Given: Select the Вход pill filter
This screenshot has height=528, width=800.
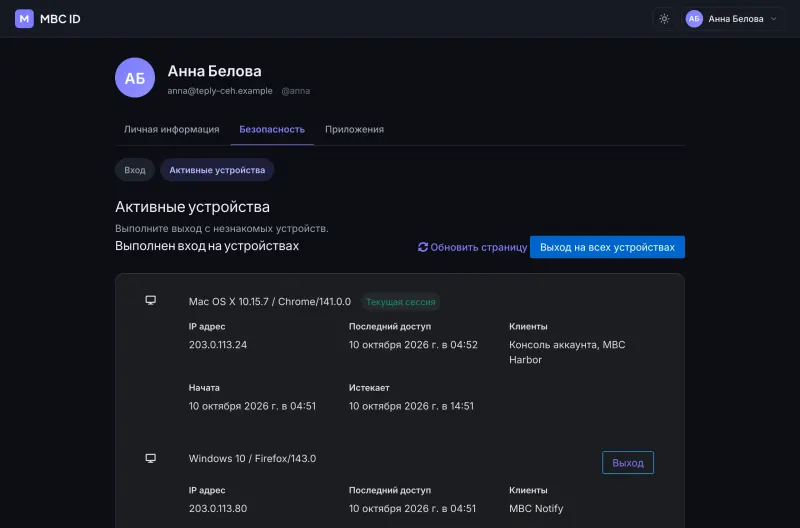Looking at the screenshot, I should [x=135, y=170].
